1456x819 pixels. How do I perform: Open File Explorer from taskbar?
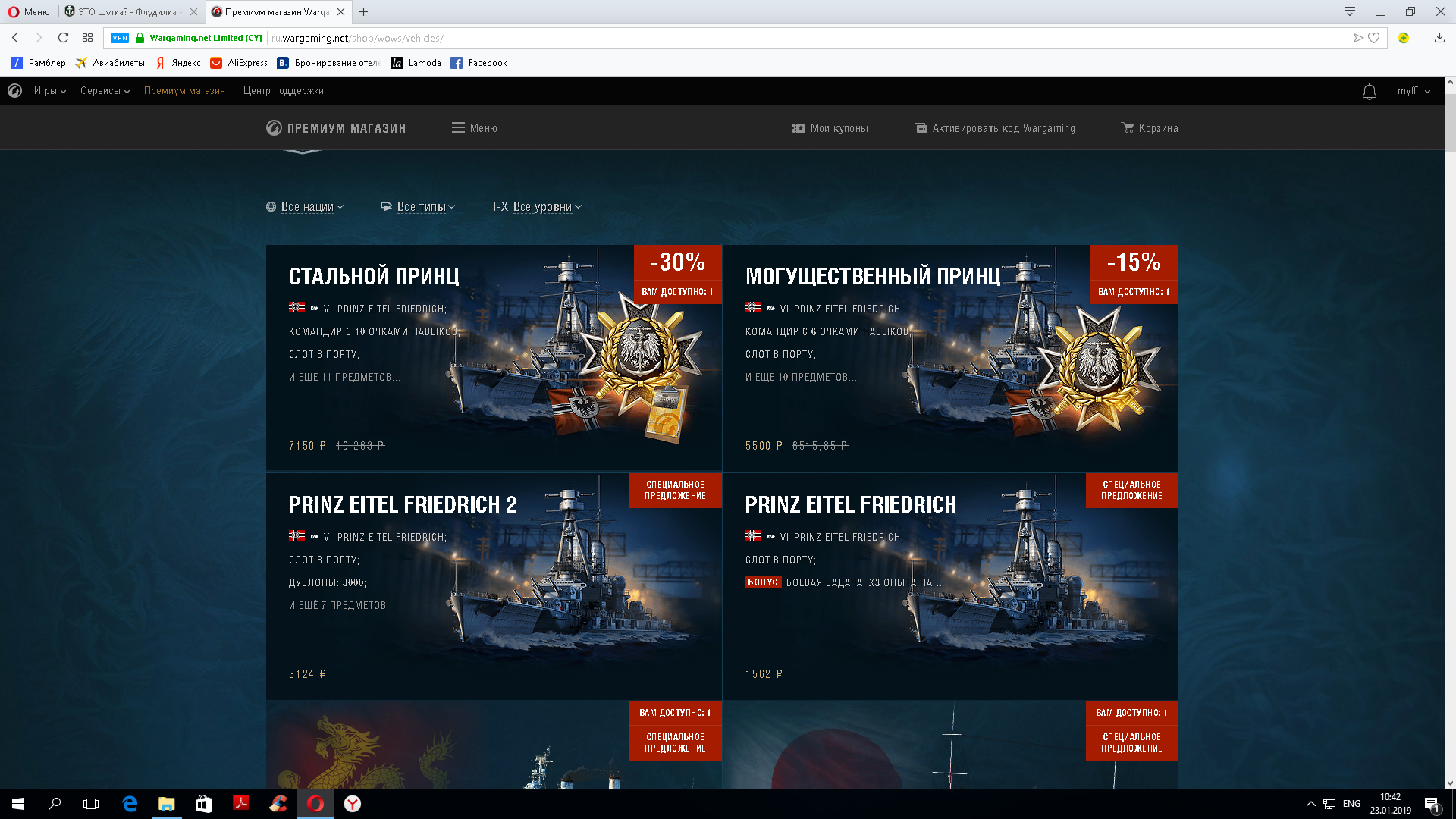(166, 804)
